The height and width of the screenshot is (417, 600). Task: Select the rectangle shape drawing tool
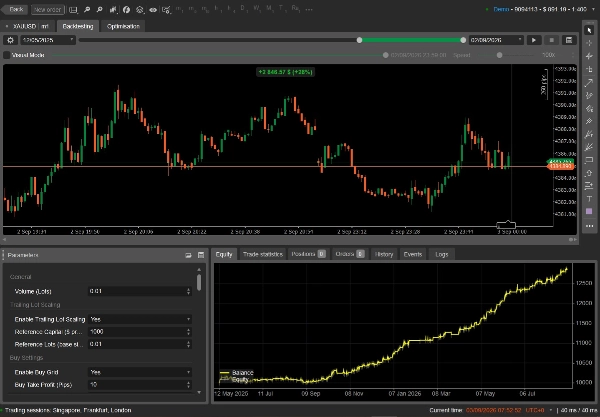pos(589,160)
